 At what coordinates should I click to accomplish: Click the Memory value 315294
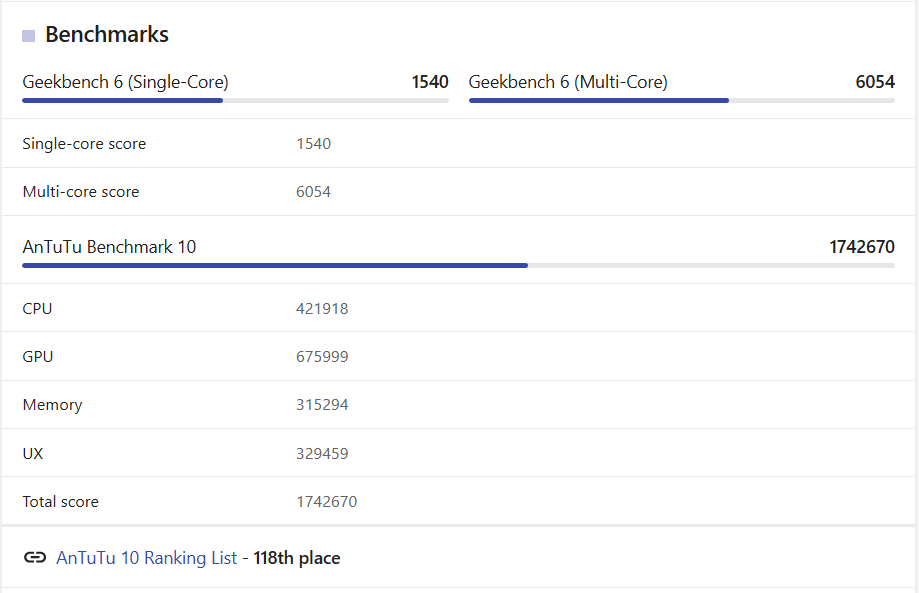coord(322,405)
